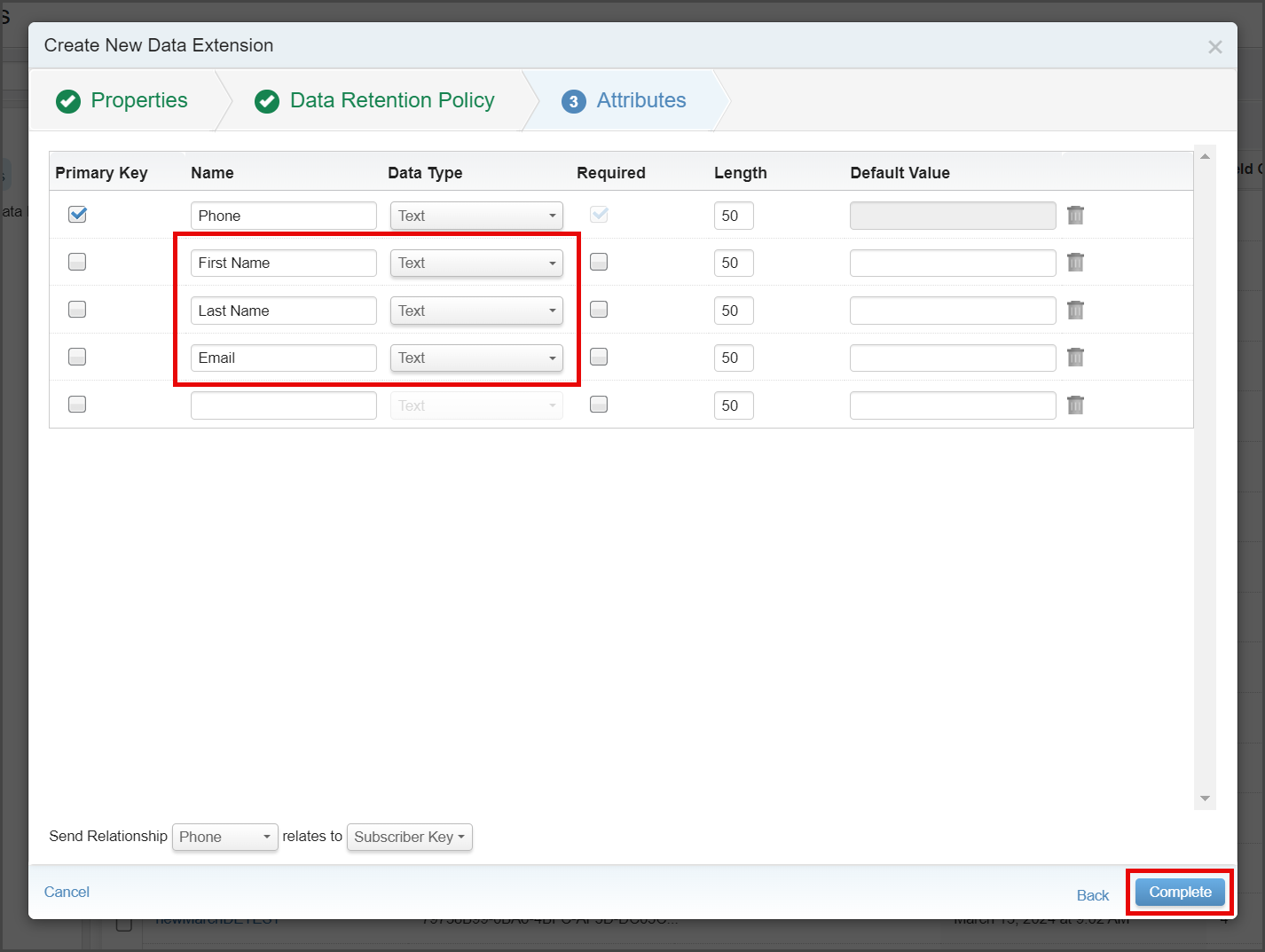Close the Create New Data Extension dialog
Viewport: 1265px width, 952px height.
(x=1214, y=47)
